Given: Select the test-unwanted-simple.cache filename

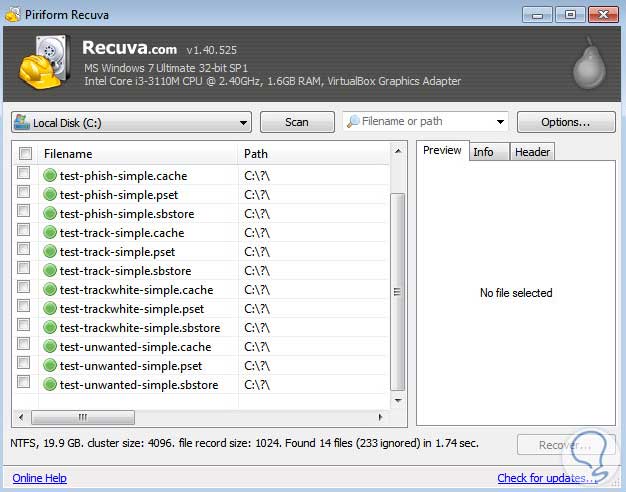Looking at the screenshot, I should tap(135, 347).
